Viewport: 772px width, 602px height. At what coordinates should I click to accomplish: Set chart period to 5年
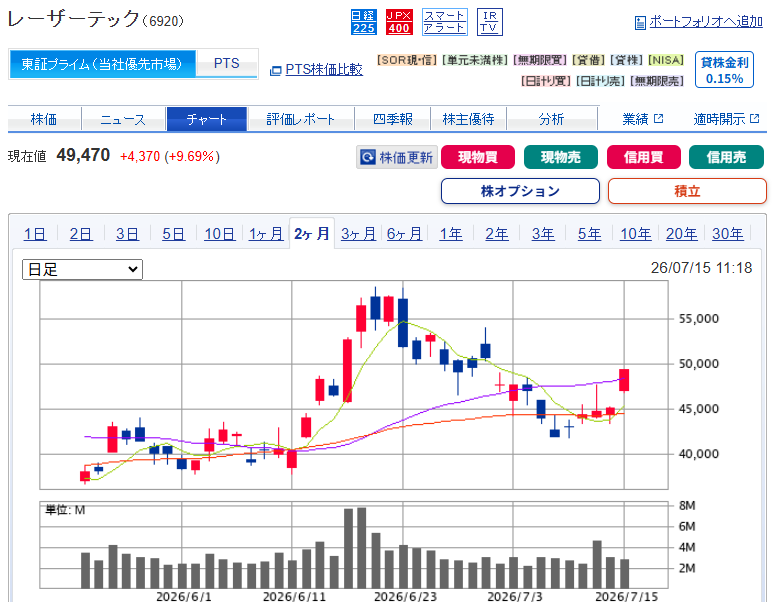point(589,234)
